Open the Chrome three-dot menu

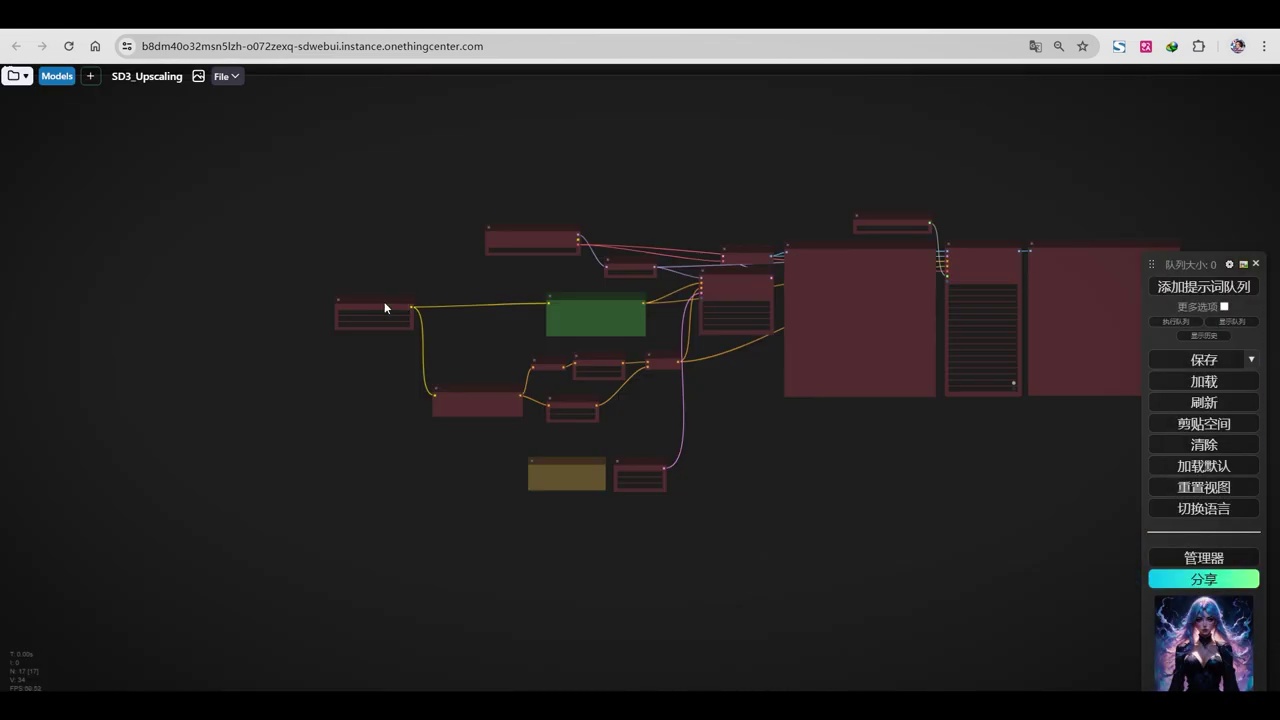(x=1265, y=46)
